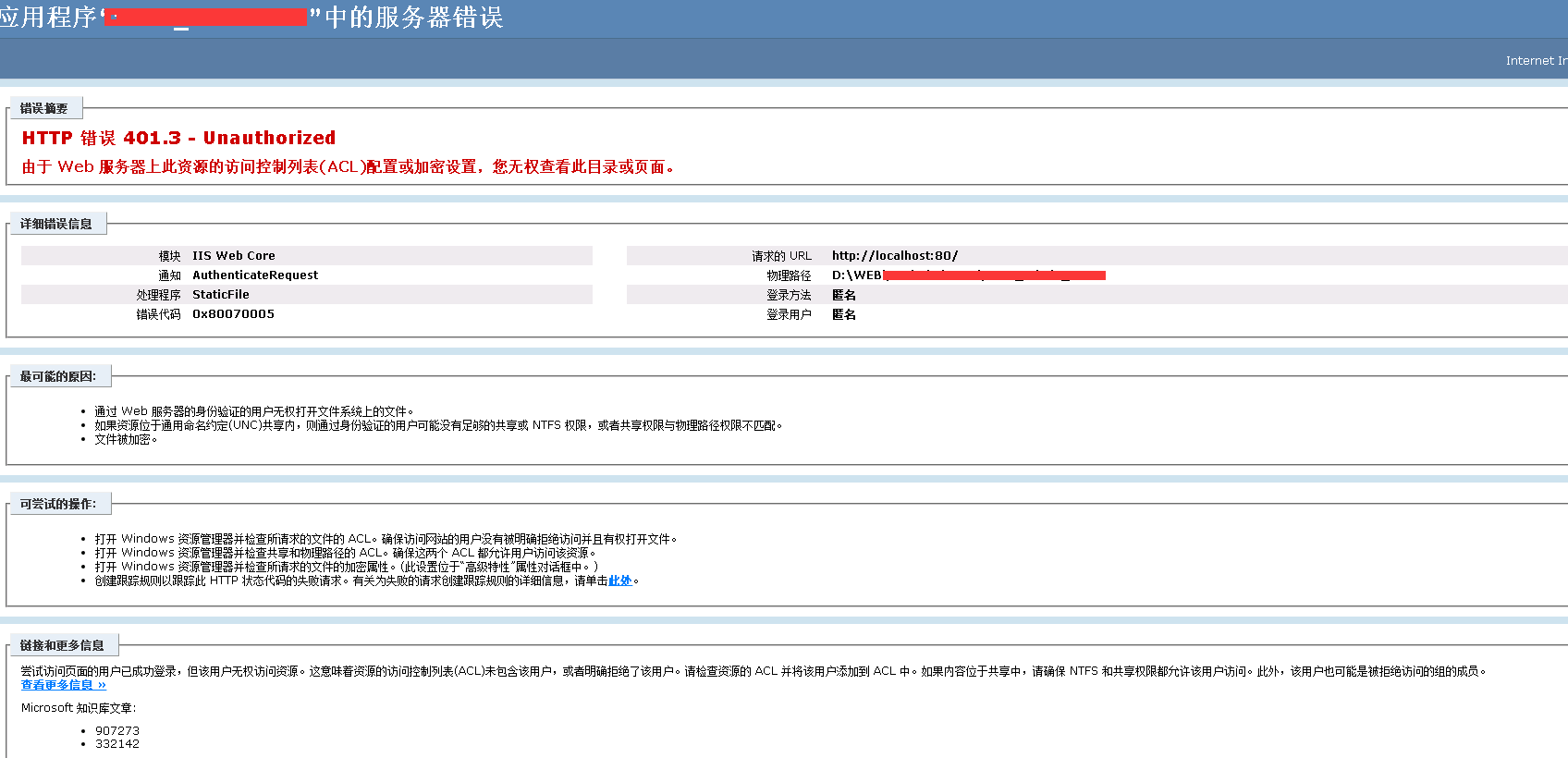Image resolution: width=1568 pixels, height=758 pixels.
Task: Click the 'StaticFile' handler value
Action: click(x=220, y=295)
